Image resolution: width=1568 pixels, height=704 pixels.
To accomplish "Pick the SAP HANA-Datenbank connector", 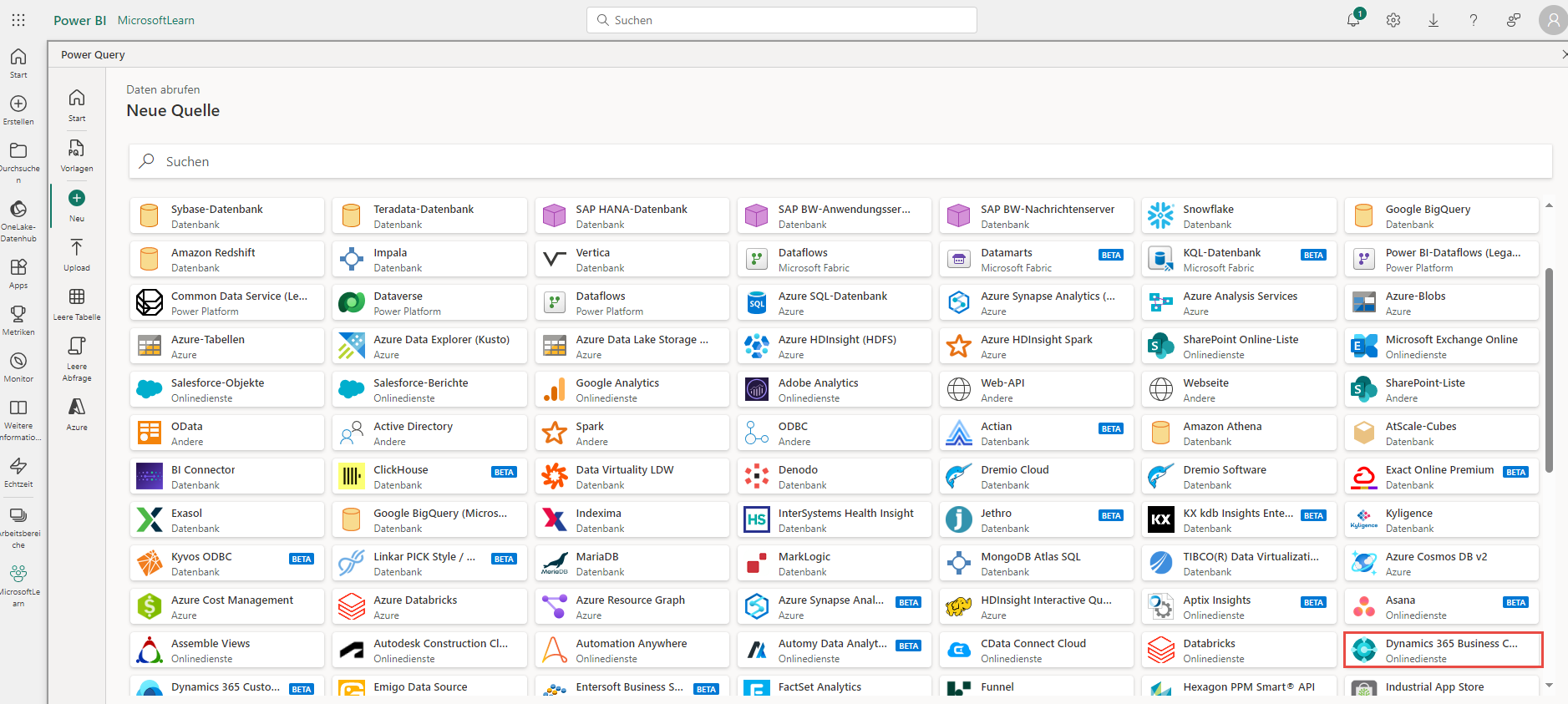I will 632,215.
